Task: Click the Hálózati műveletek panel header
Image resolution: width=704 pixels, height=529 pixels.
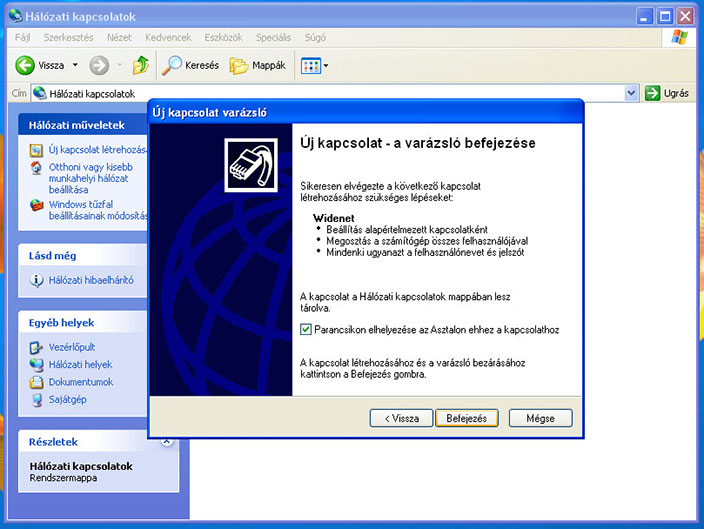Action: coord(83,125)
